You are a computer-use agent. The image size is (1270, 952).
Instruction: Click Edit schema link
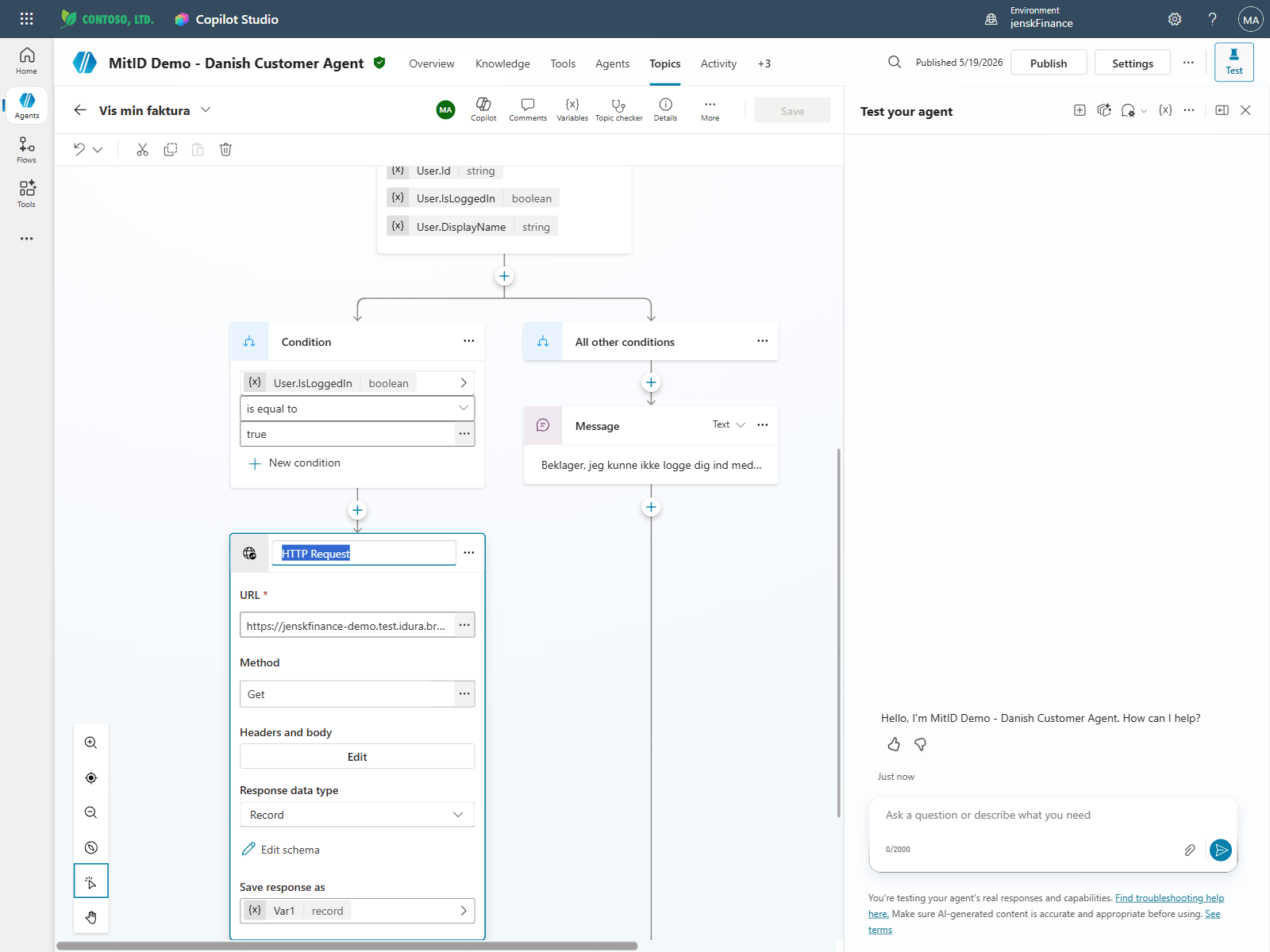click(x=281, y=849)
